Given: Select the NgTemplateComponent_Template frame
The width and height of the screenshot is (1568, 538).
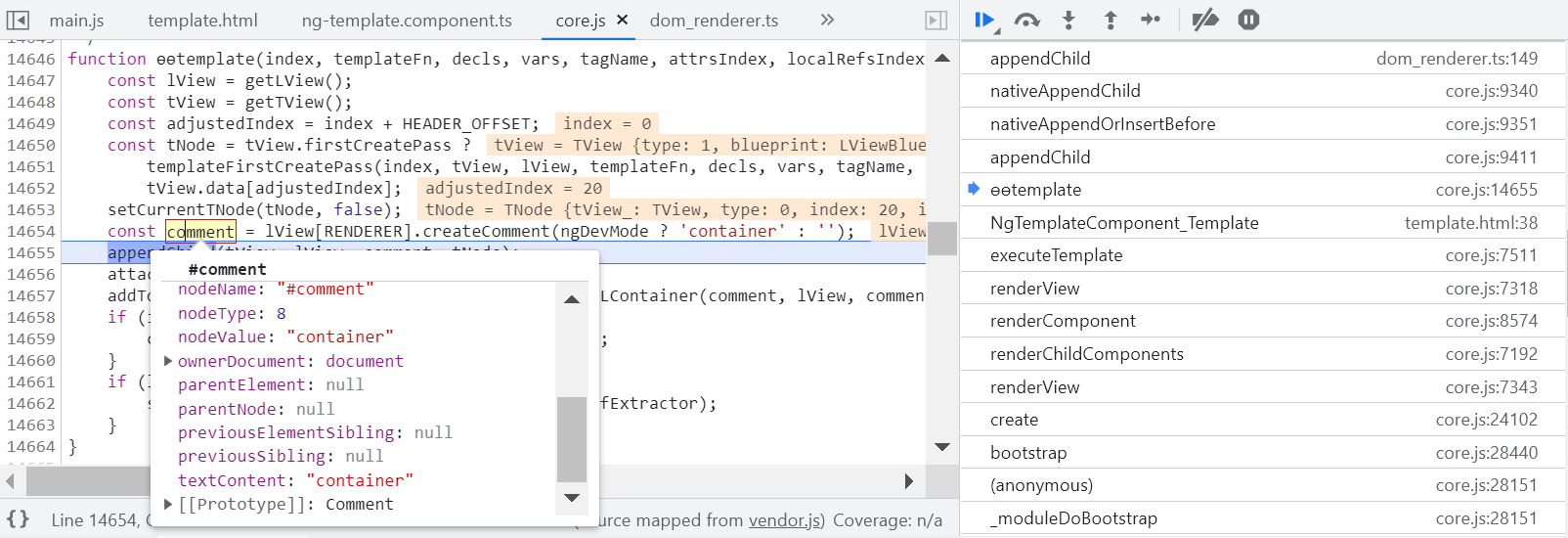Looking at the screenshot, I should pos(1263,223).
